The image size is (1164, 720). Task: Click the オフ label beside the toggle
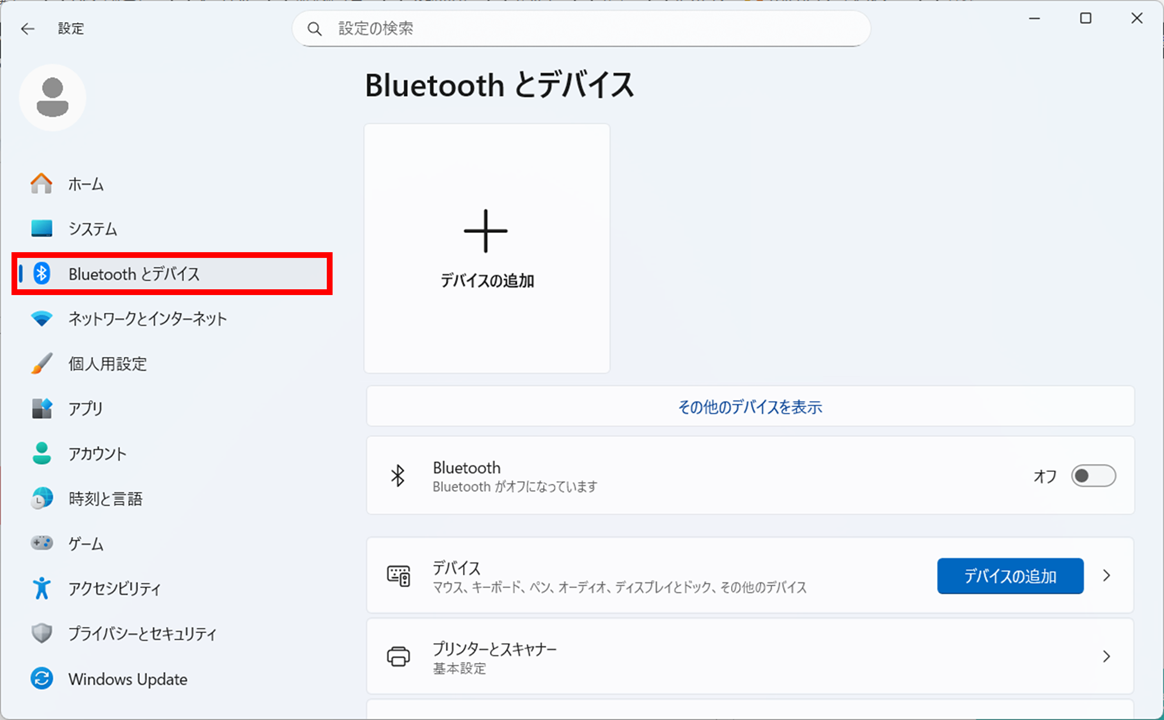pos(1045,476)
